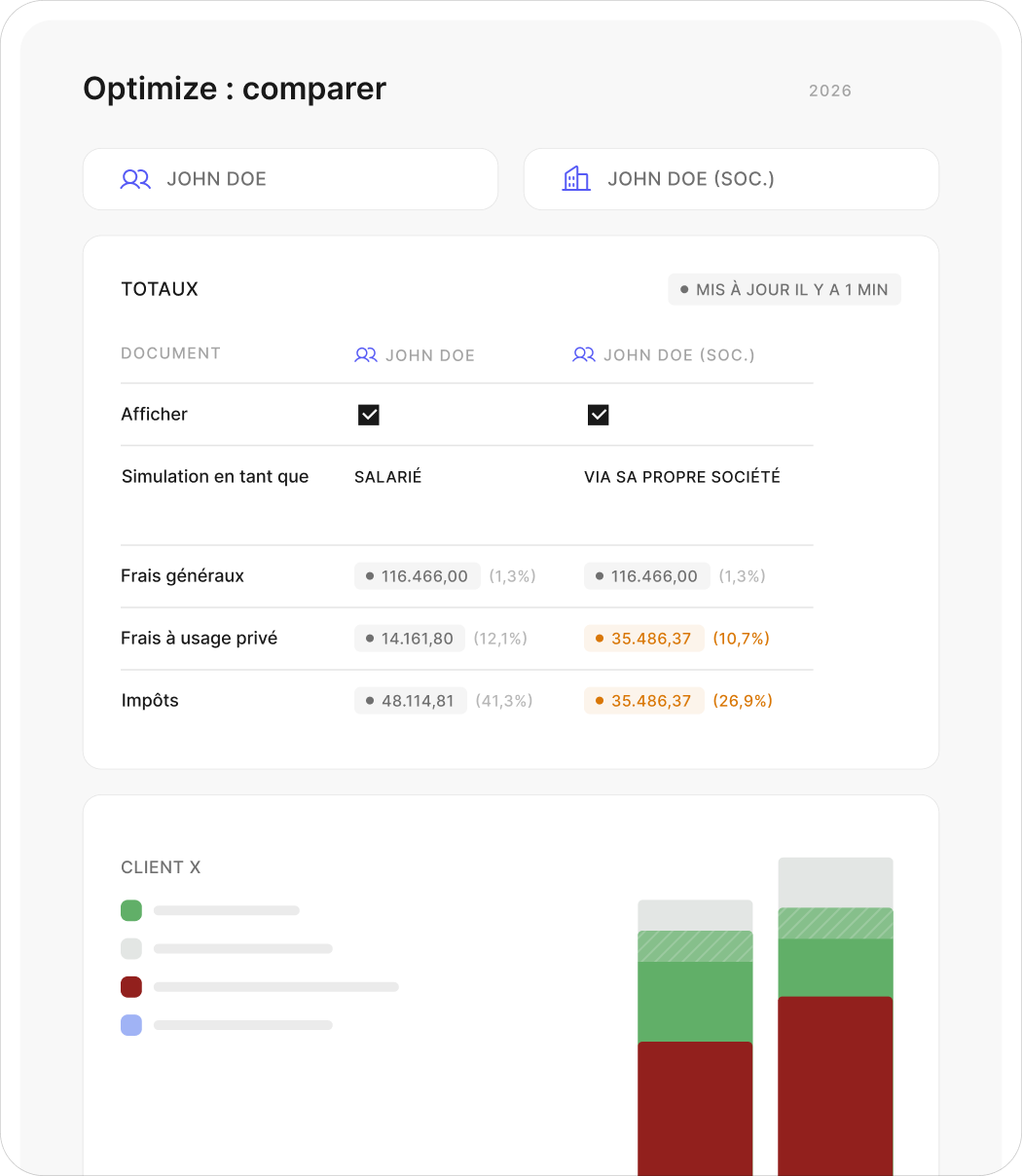Click the building icon in JOHN DOE (SOC.) card
This screenshot has width=1022, height=1176.
click(x=576, y=179)
